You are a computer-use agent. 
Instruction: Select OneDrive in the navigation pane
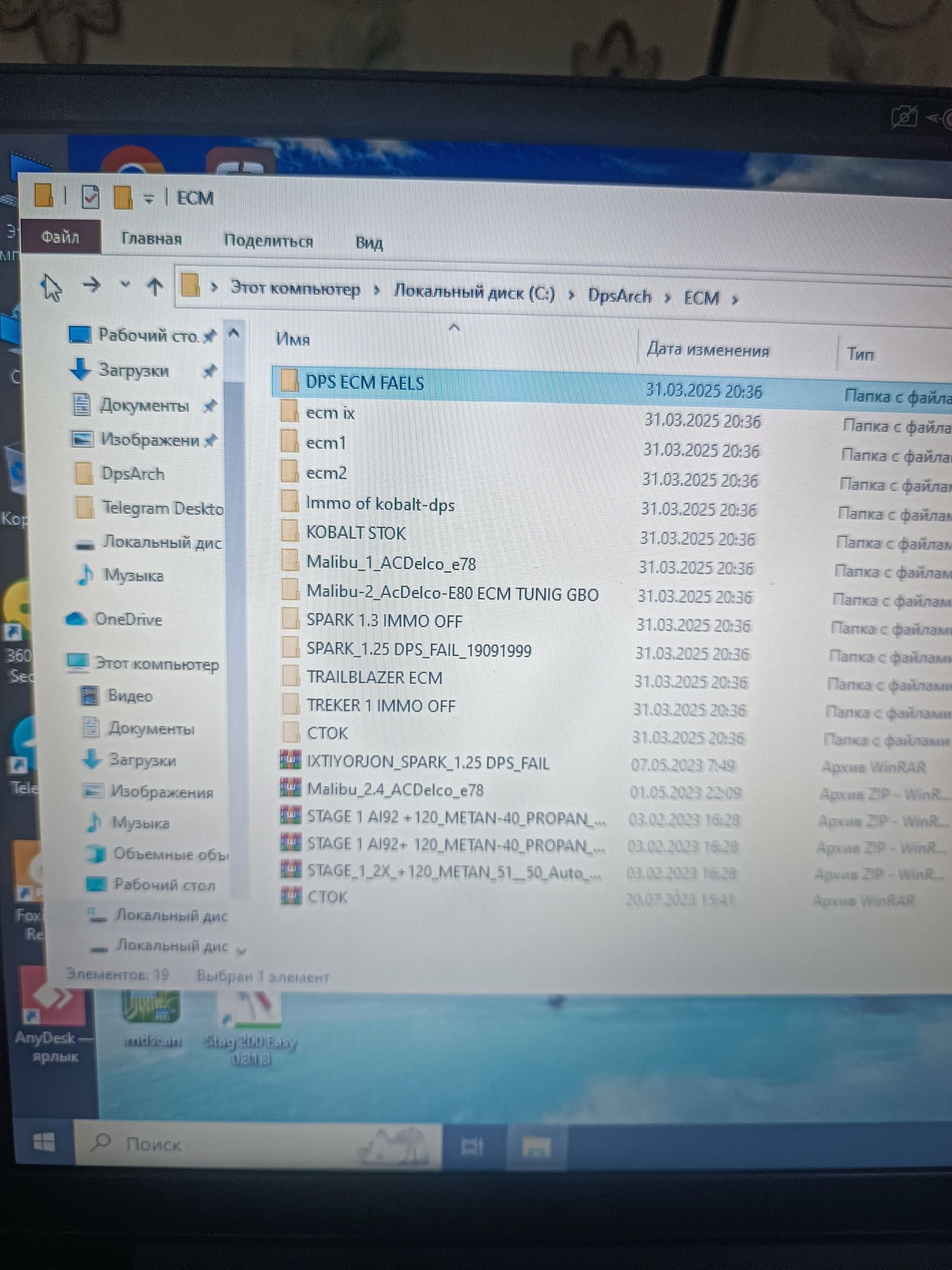pos(128,619)
